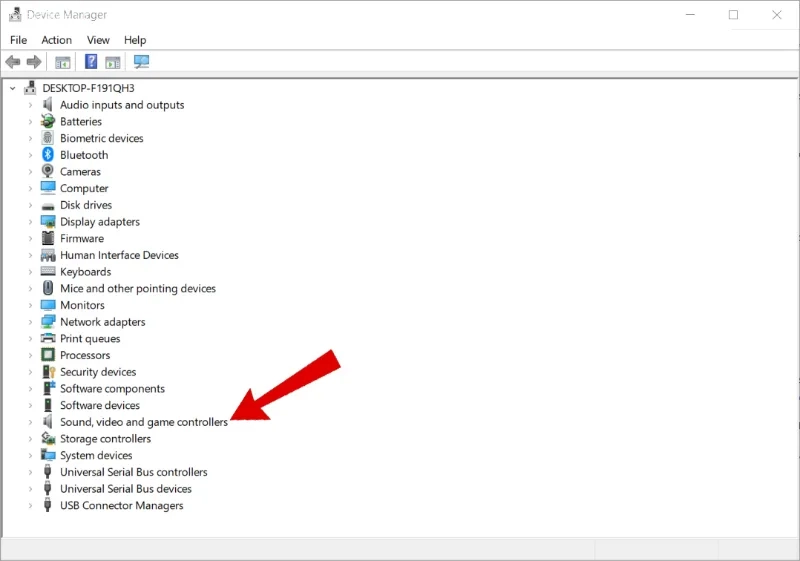Expand the Bluetooth category chevron
Viewport: 800px width, 561px height.
coord(30,155)
